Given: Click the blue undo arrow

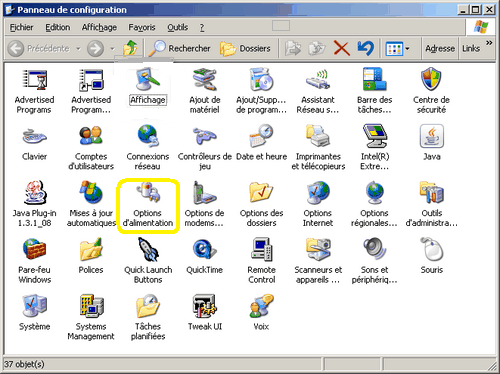Looking at the screenshot, I should 366,49.
